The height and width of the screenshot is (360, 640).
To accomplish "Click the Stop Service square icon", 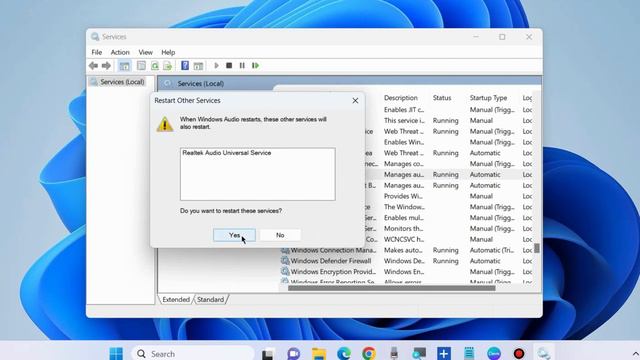I will click(x=229, y=66).
